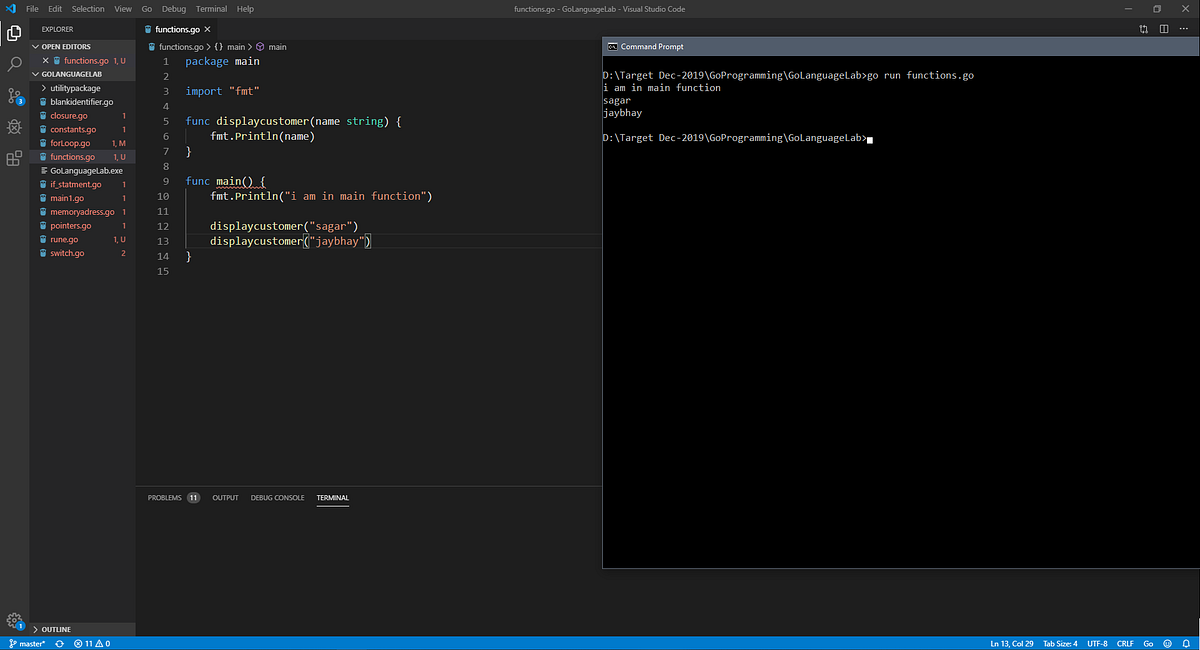1200x650 pixels.
Task: Open the Selection menu
Action: [88, 9]
